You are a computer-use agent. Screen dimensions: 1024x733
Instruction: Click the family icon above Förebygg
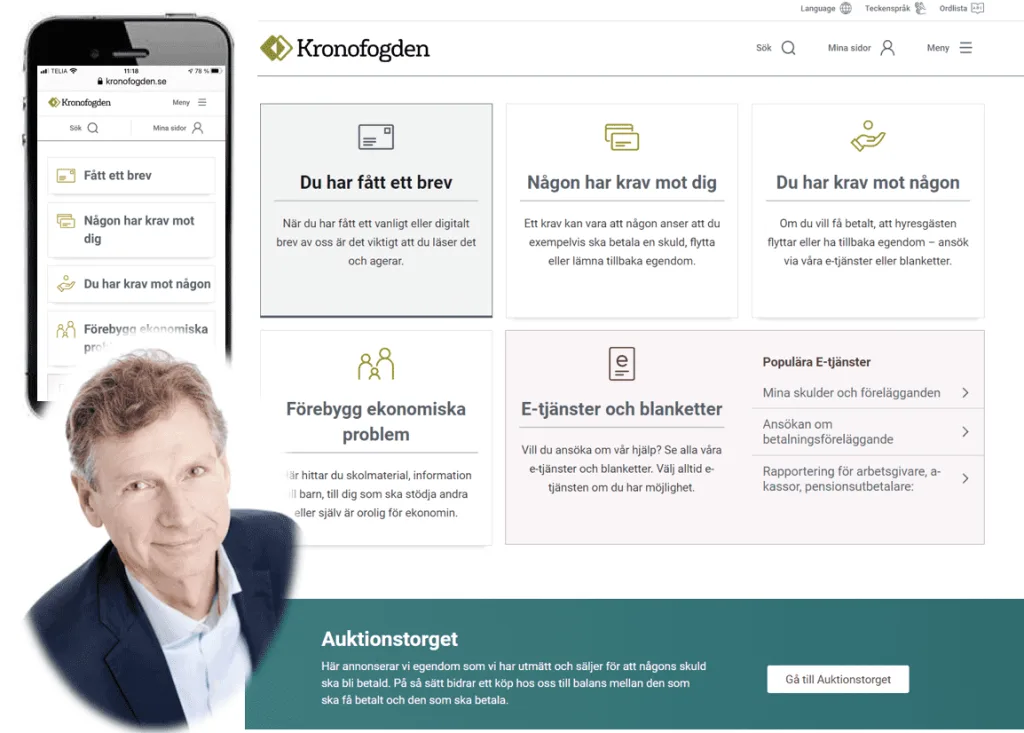pos(376,364)
